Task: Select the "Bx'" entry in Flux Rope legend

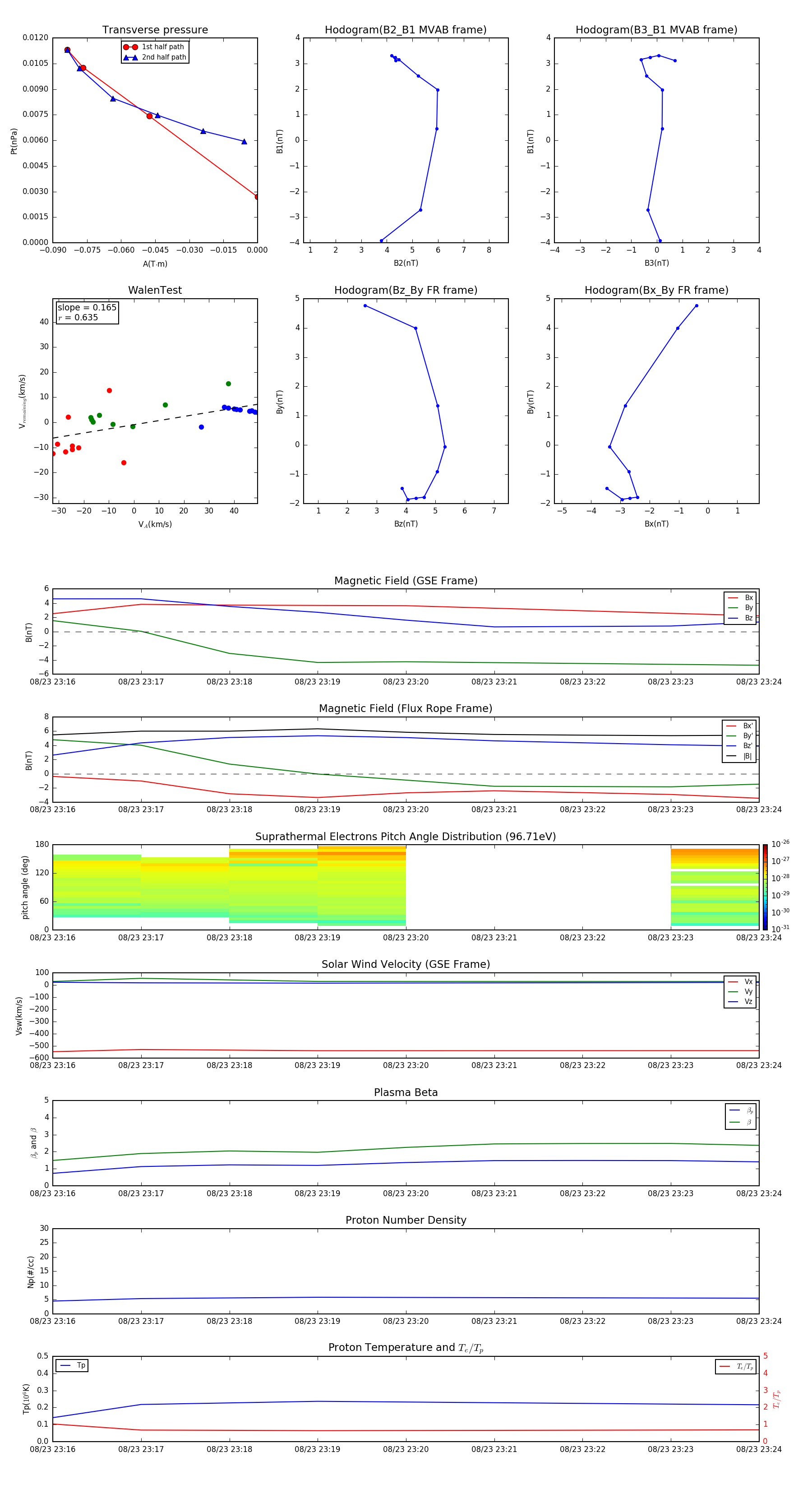Action: click(739, 726)
